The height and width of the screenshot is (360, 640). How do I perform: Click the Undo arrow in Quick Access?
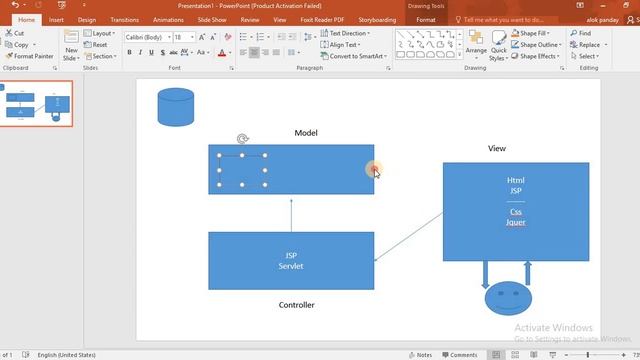(x=15, y=5)
